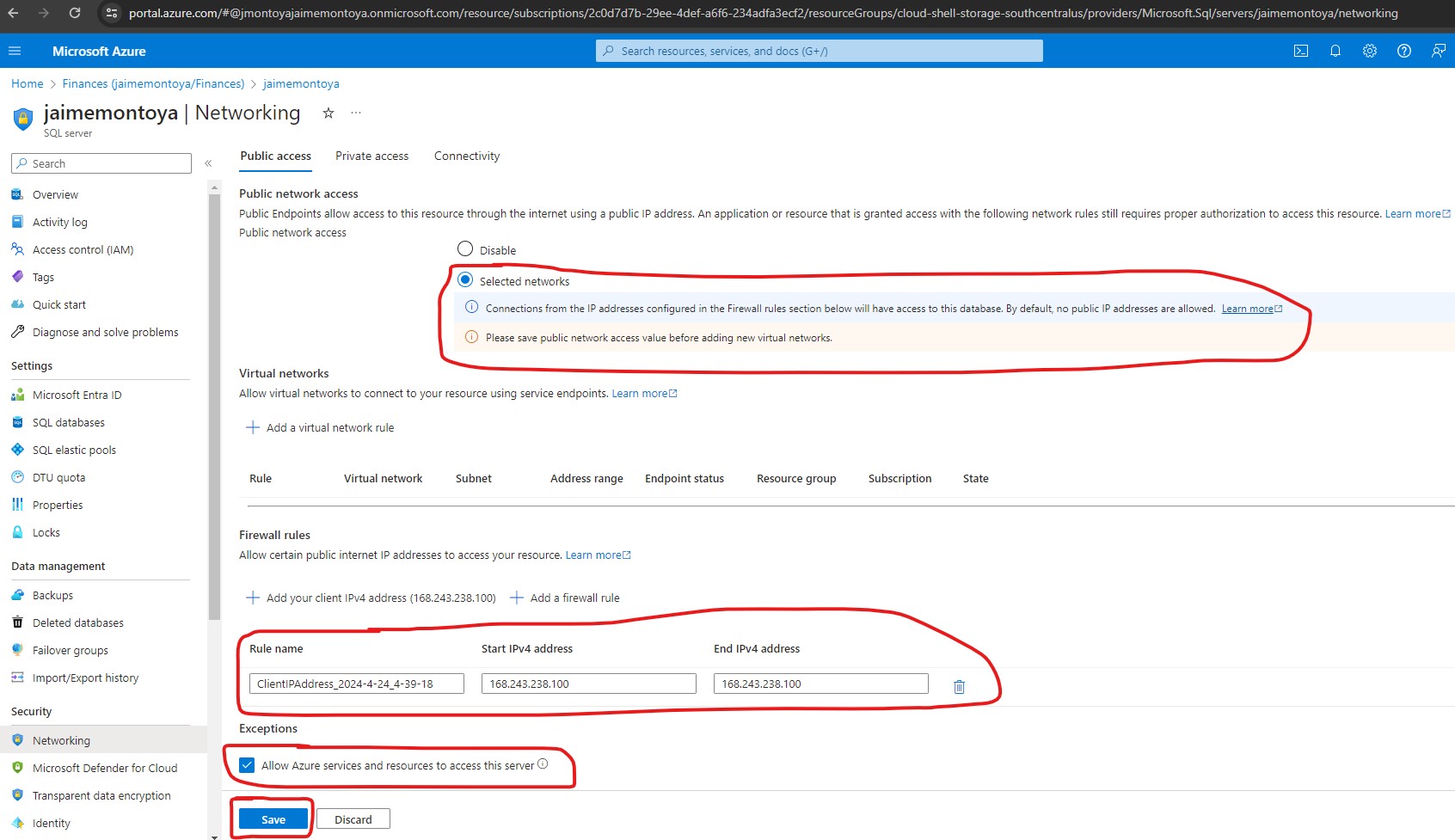1455x840 pixels.
Task: Collapse the left navigation menu
Action: point(208,163)
